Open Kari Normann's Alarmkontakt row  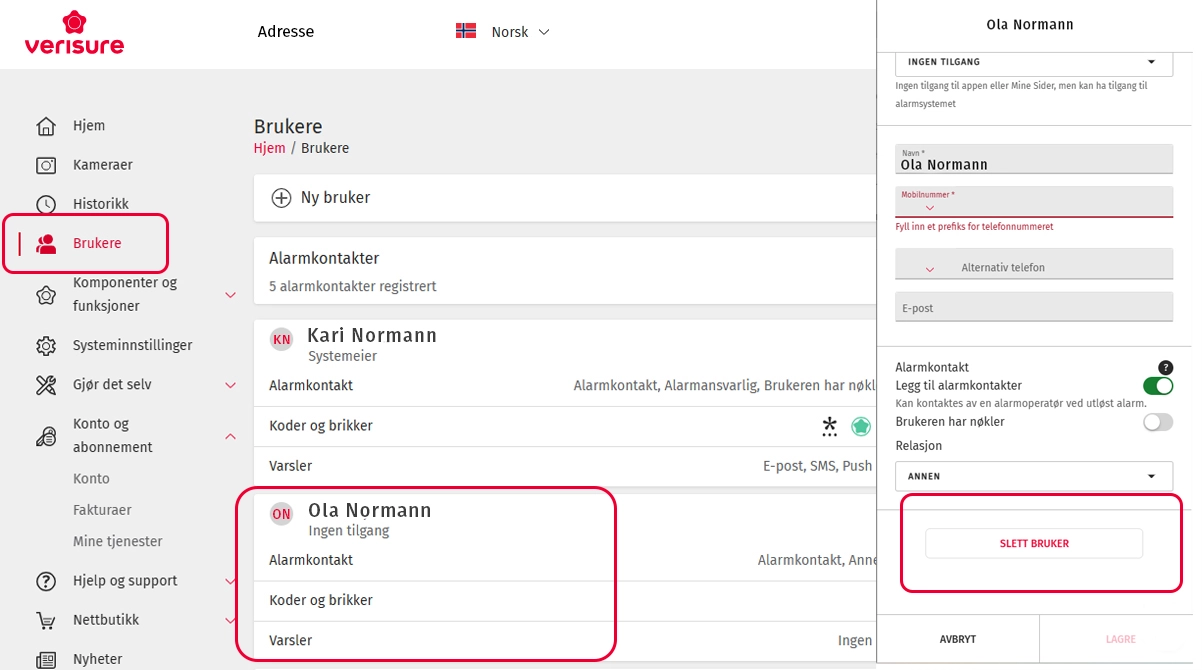(x=565, y=386)
